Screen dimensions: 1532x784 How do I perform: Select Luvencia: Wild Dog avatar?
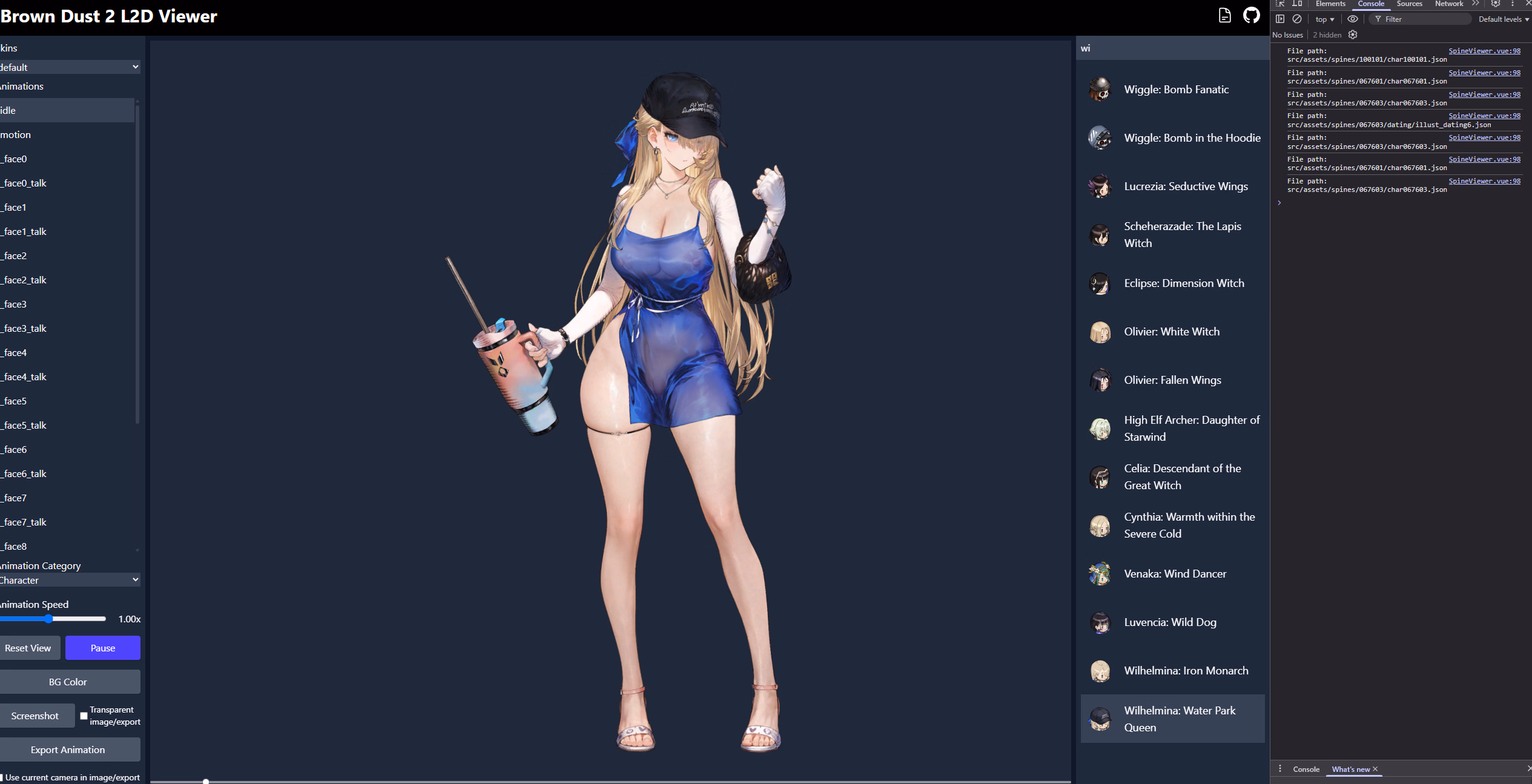point(1100,622)
